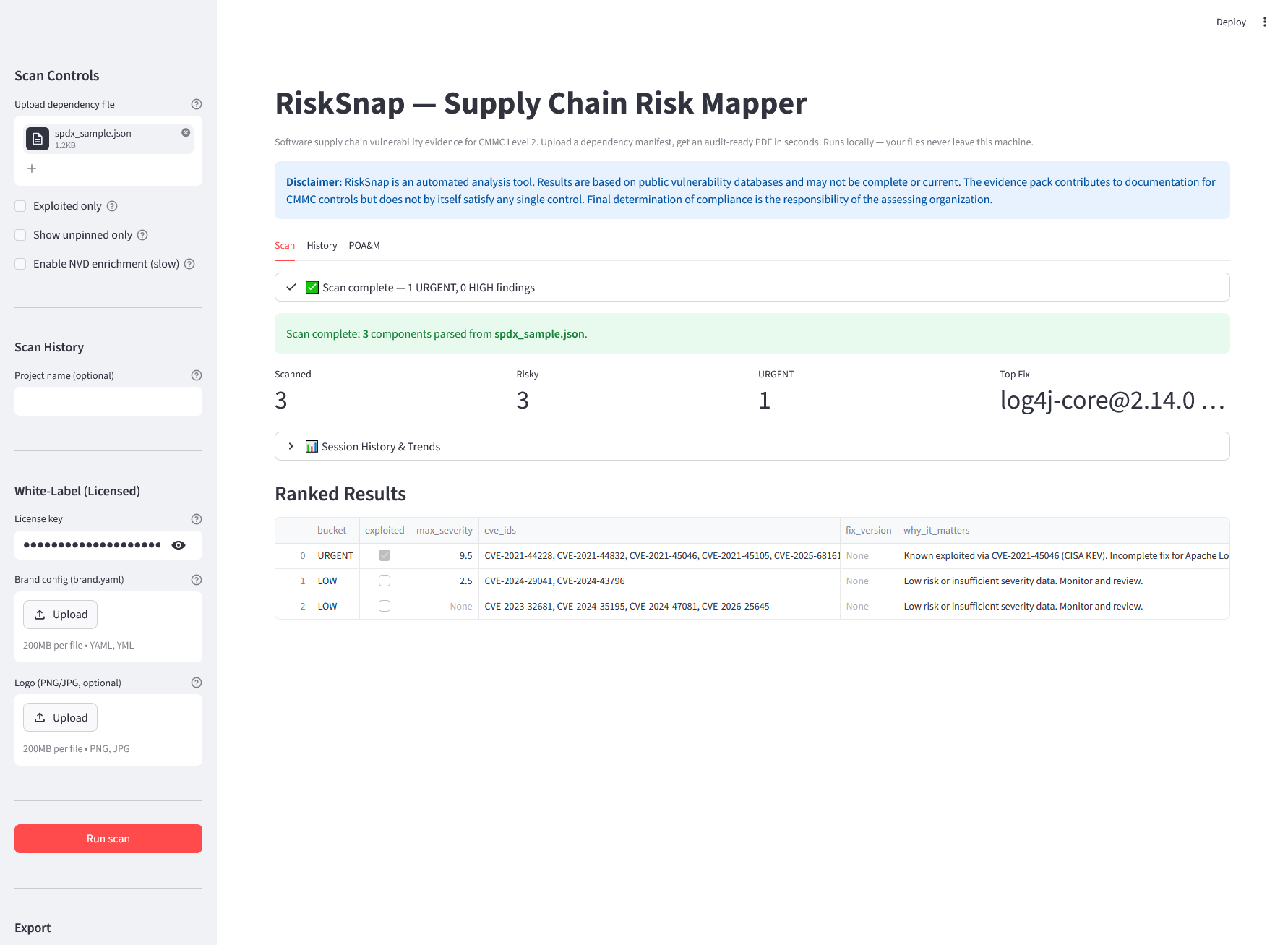Click the bar chart icon beside Session History
The height and width of the screenshot is (945, 1288).
coord(312,446)
